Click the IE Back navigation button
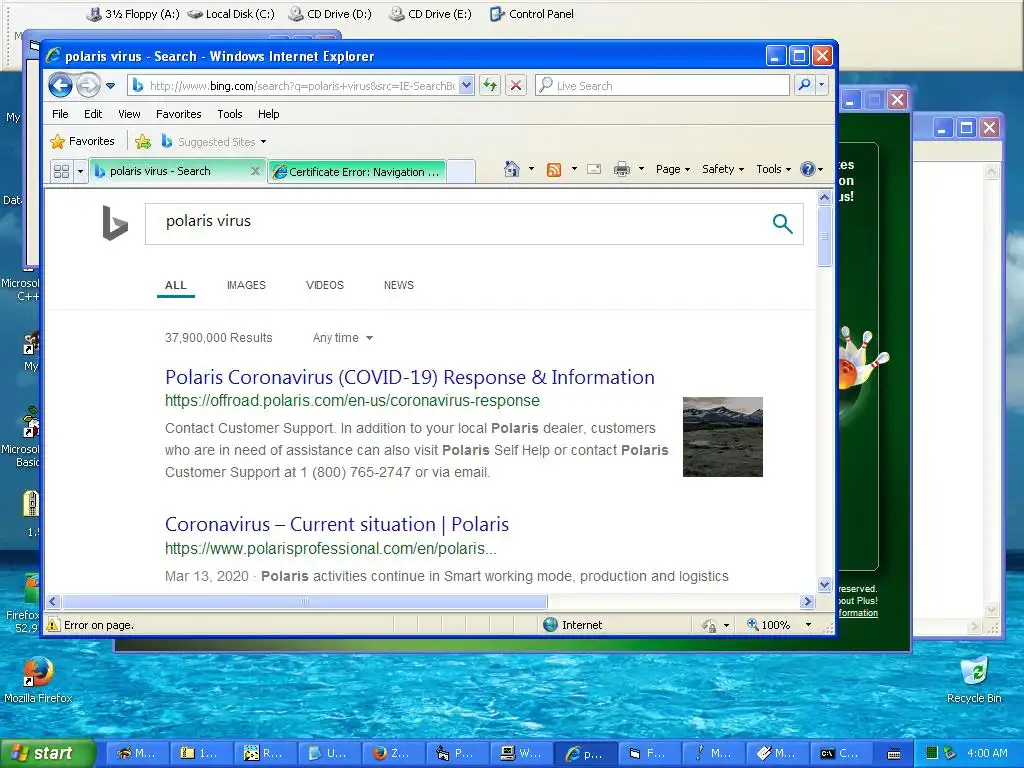 (60, 85)
